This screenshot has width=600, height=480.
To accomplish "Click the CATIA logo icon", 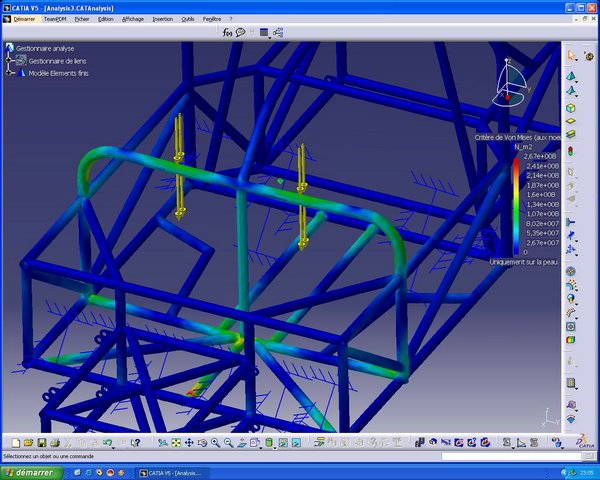I will coord(585,441).
